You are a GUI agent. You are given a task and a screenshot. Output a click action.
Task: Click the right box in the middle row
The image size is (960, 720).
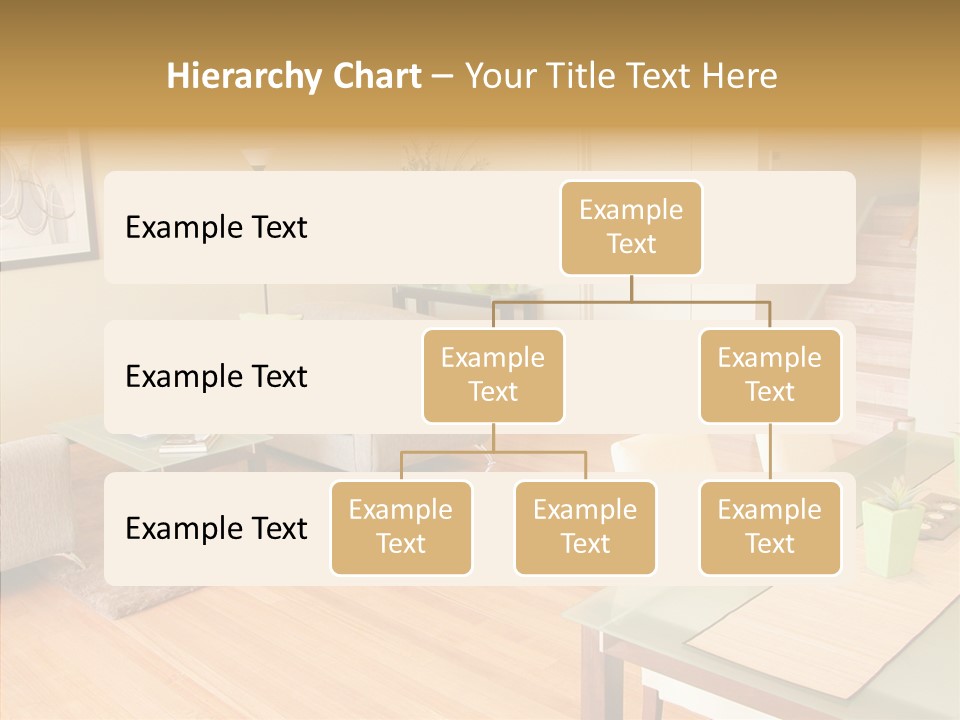[770, 375]
